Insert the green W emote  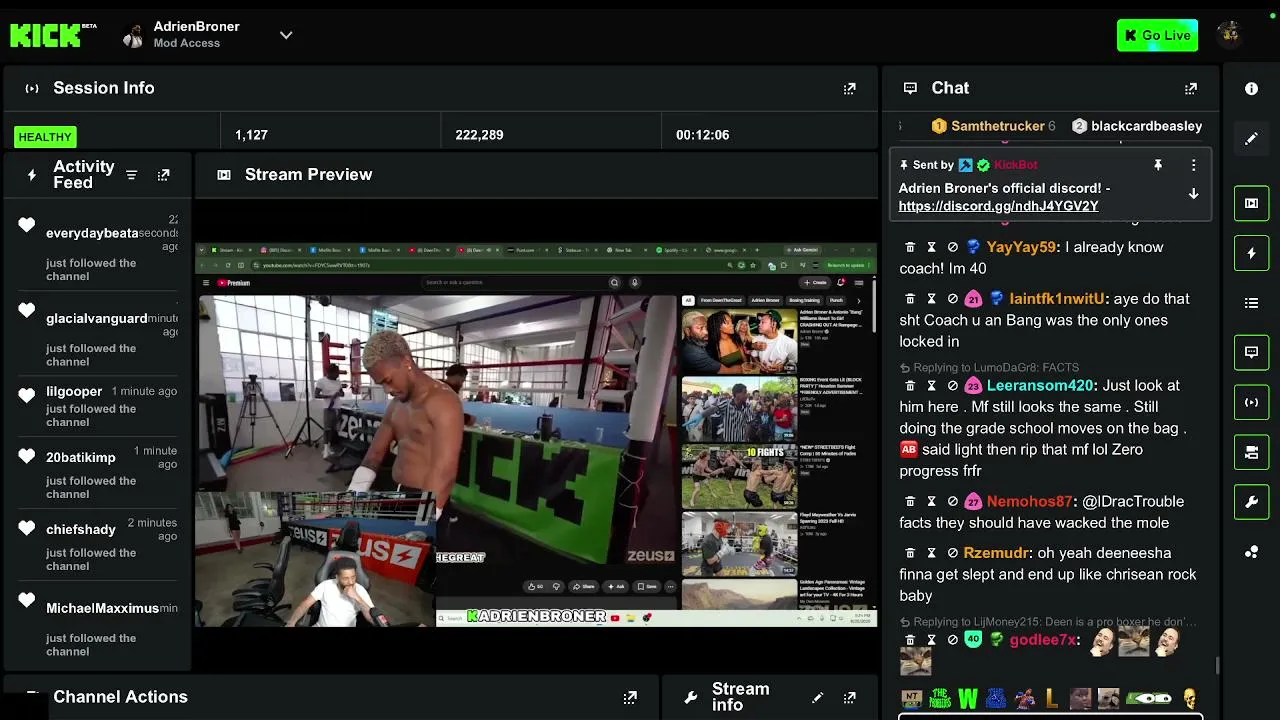(x=967, y=698)
